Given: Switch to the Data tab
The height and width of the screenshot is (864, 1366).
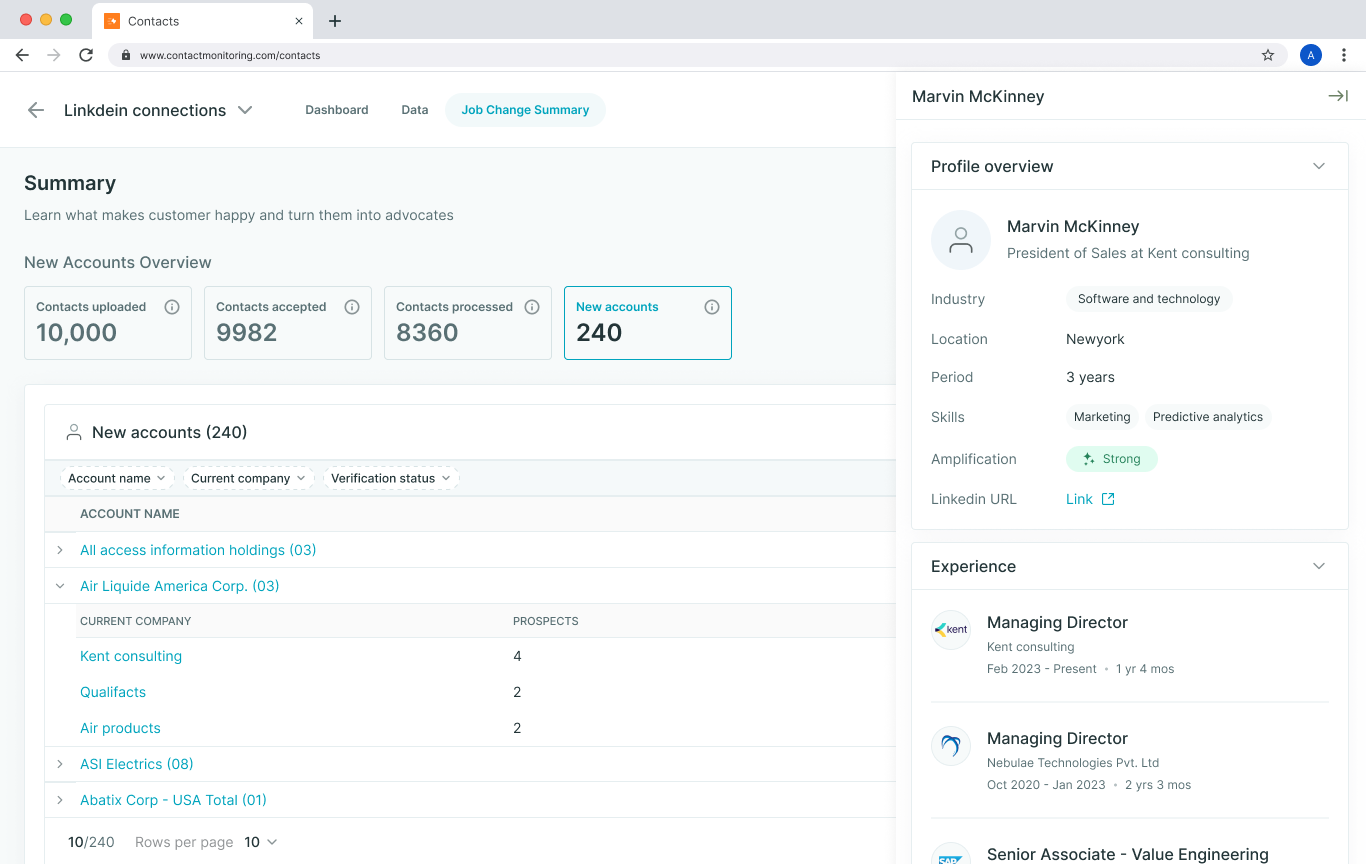Looking at the screenshot, I should 415,110.
